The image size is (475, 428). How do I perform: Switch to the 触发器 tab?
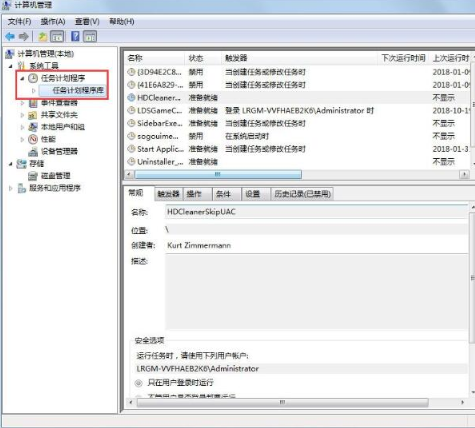point(168,194)
